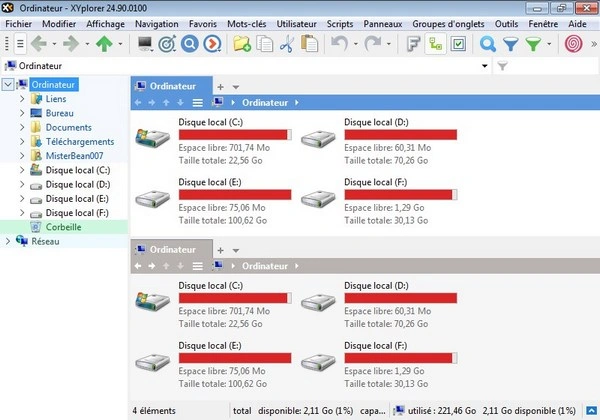Collapse the Ordinateur tree node
The image size is (600, 420).
pos(9,85)
